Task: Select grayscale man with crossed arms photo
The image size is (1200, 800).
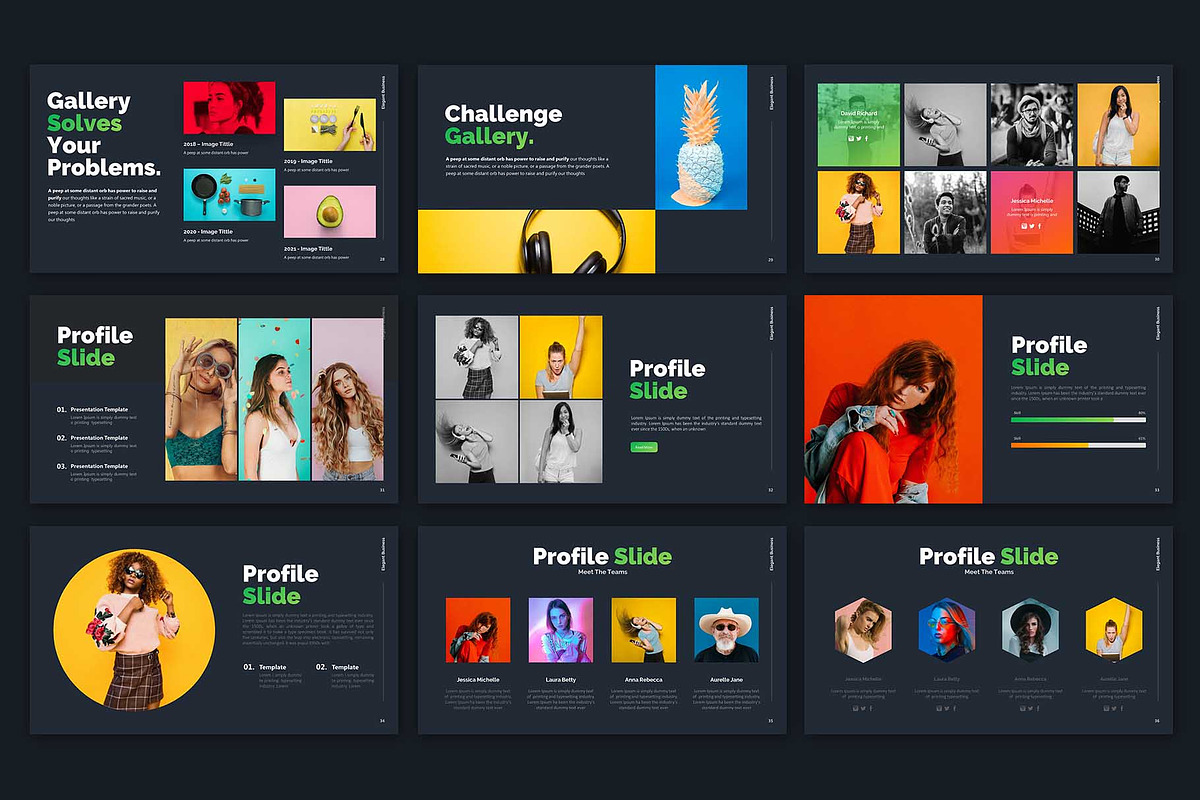Action: (x=945, y=212)
